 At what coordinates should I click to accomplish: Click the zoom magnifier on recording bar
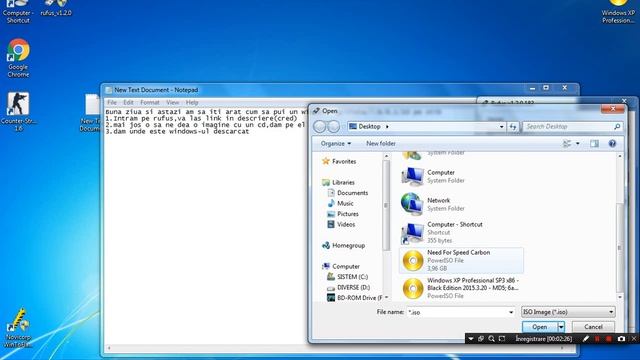pos(491,339)
